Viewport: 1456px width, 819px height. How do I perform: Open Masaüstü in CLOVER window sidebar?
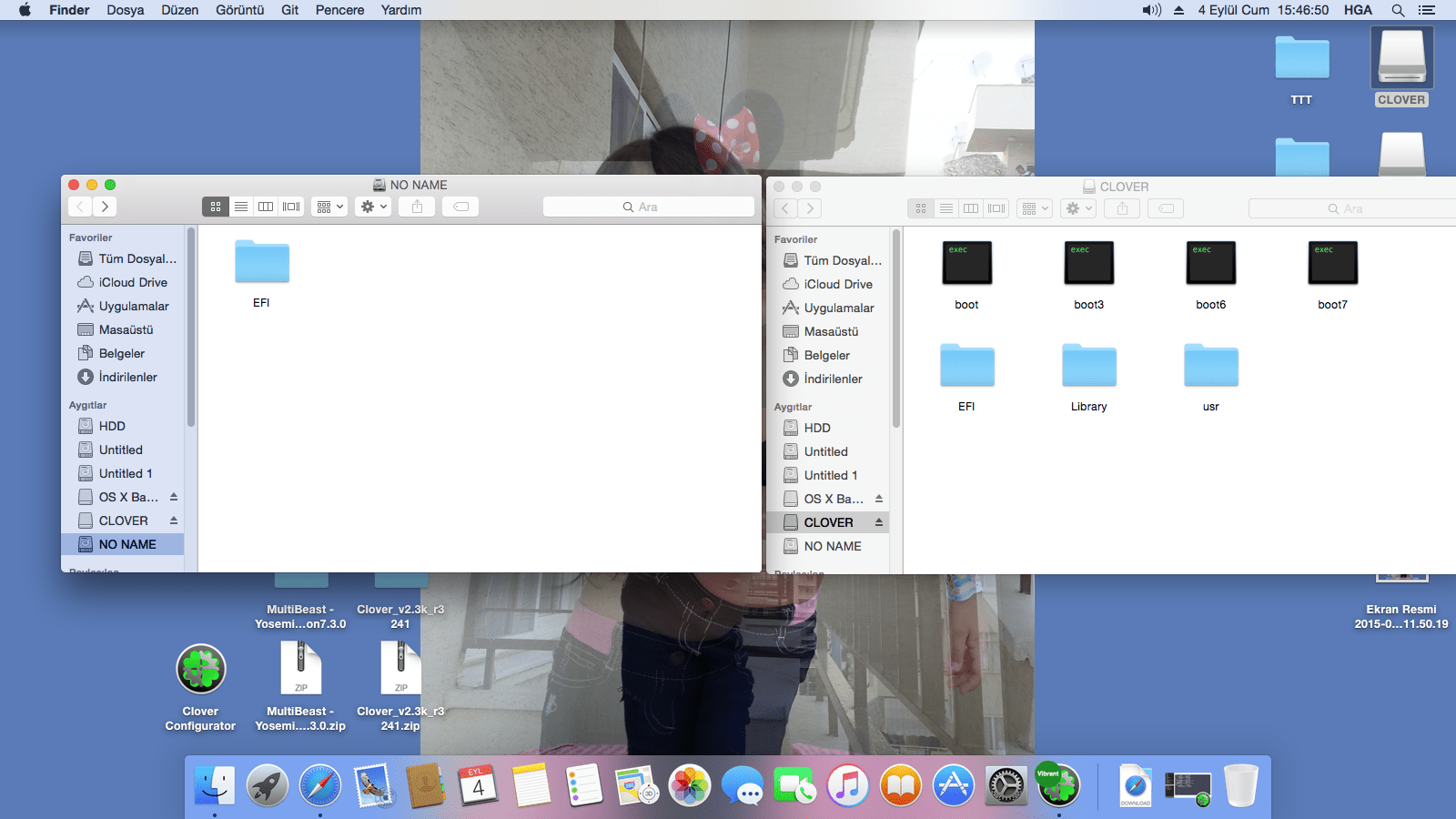click(x=832, y=331)
